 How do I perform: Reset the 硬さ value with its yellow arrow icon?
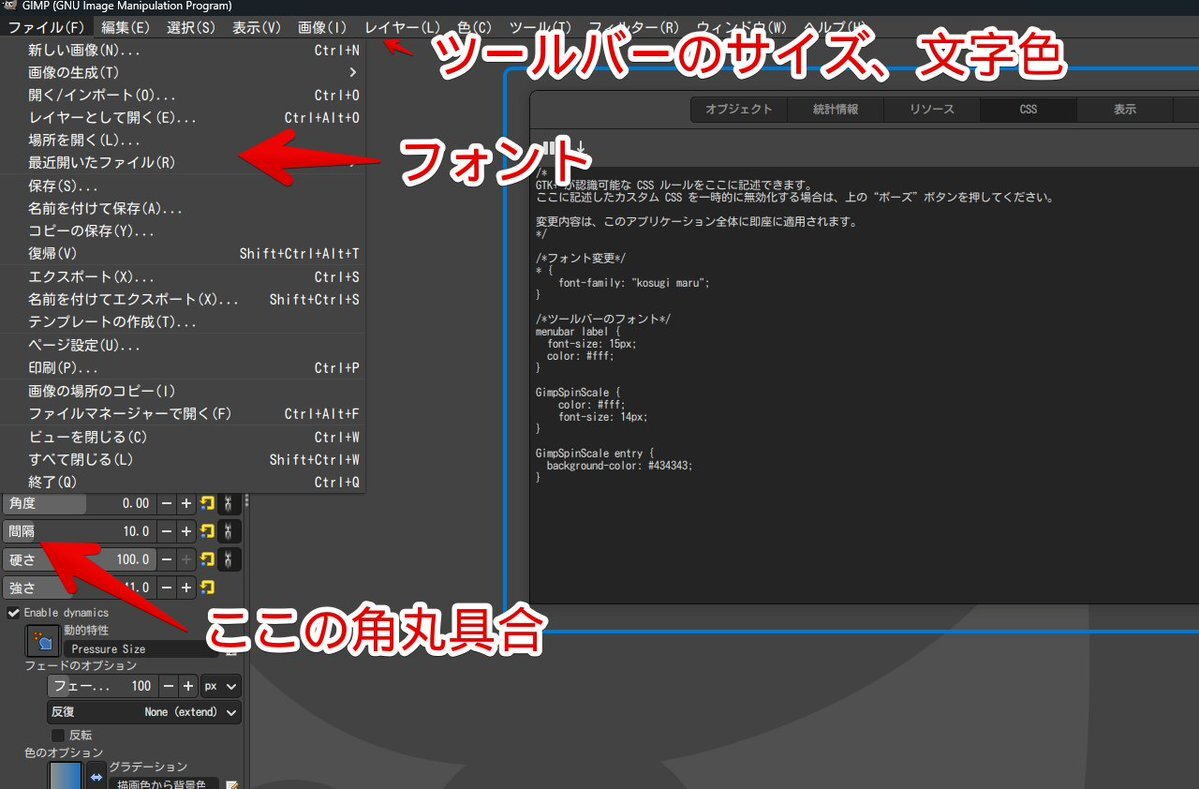click(207, 560)
